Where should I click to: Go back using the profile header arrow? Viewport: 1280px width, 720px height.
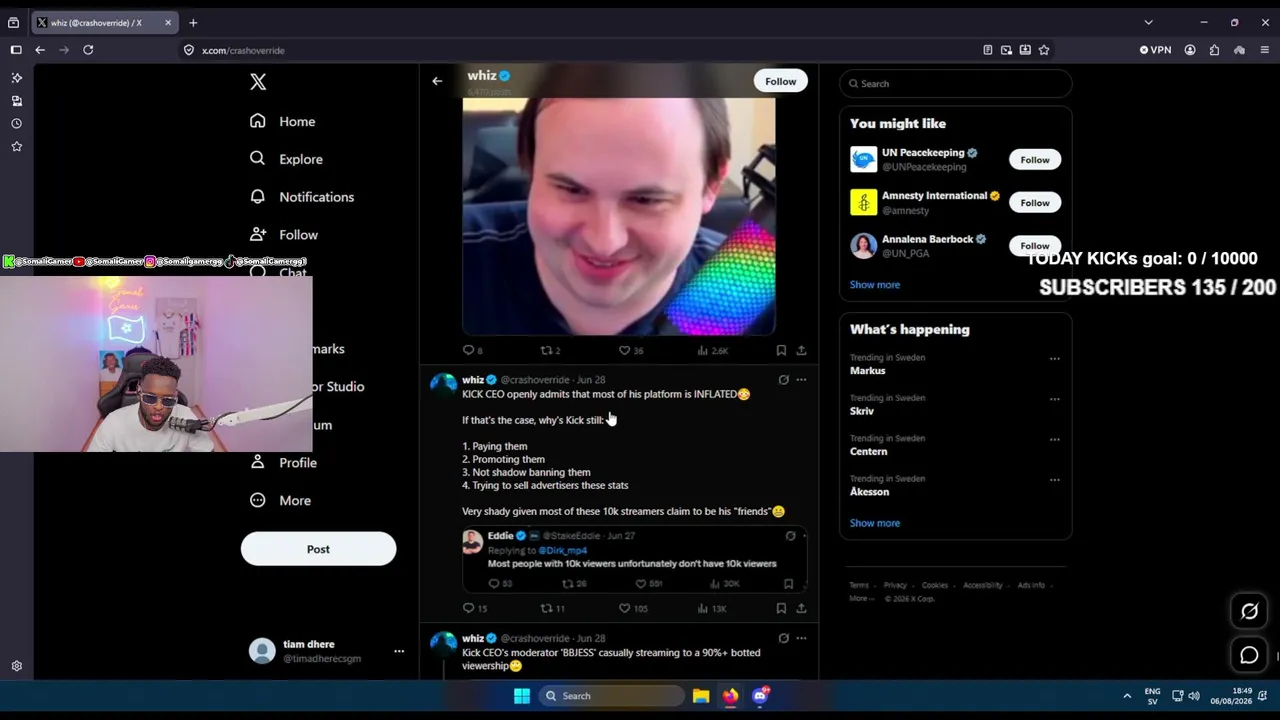[x=437, y=81]
